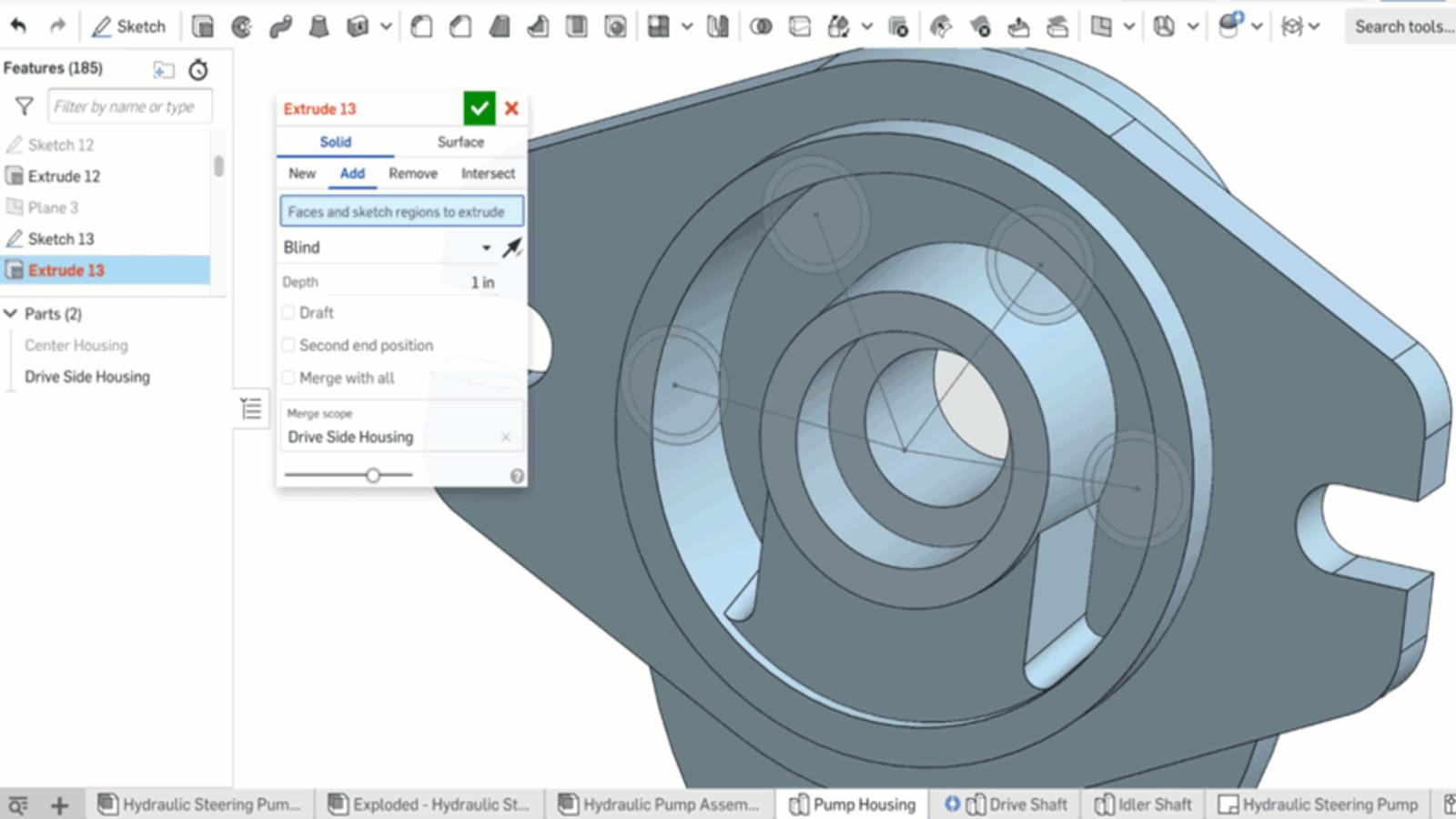
Task: Choose the Sweep tool icon
Action: (280, 26)
